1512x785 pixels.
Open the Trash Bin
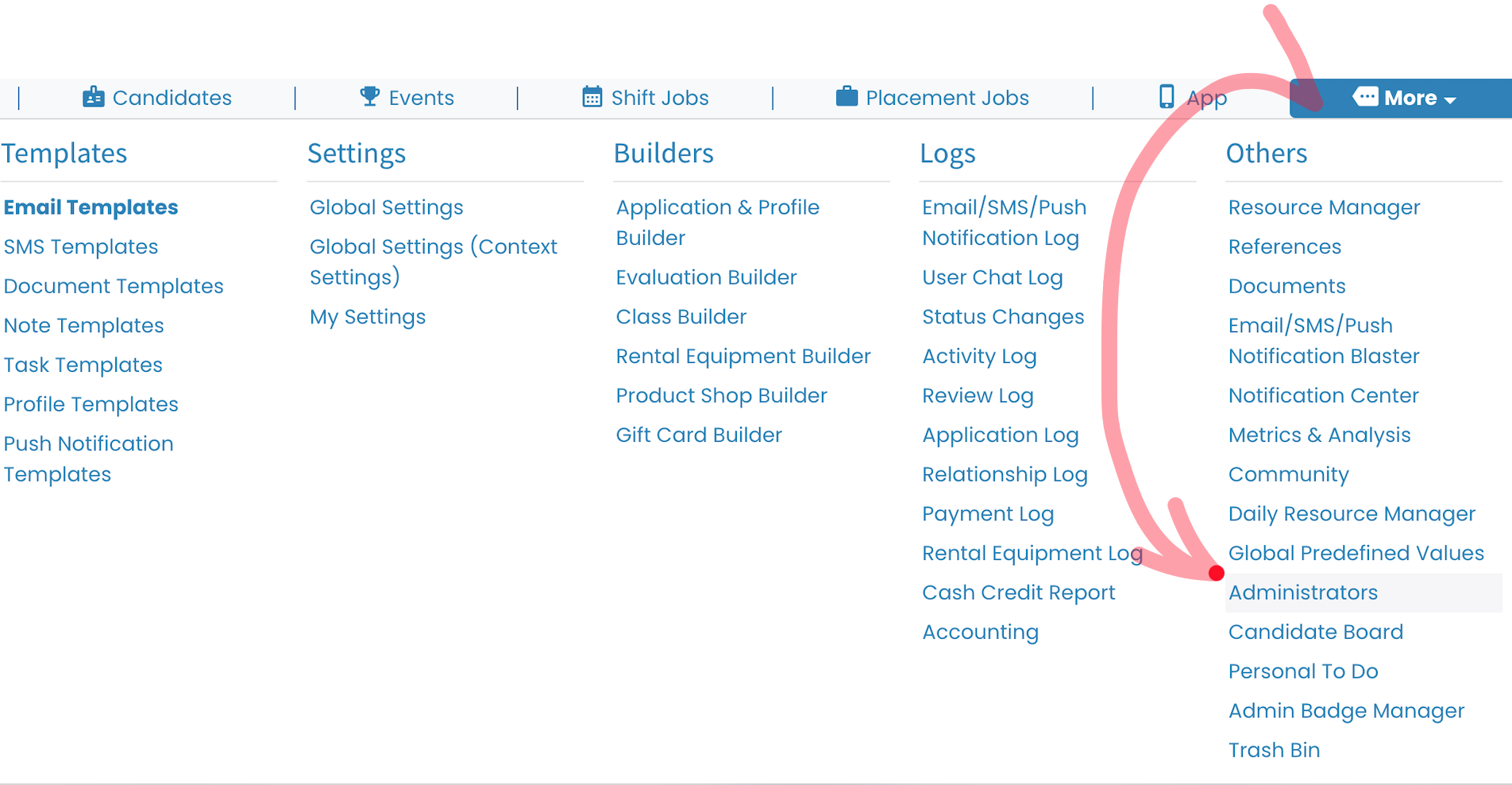(x=1274, y=750)
